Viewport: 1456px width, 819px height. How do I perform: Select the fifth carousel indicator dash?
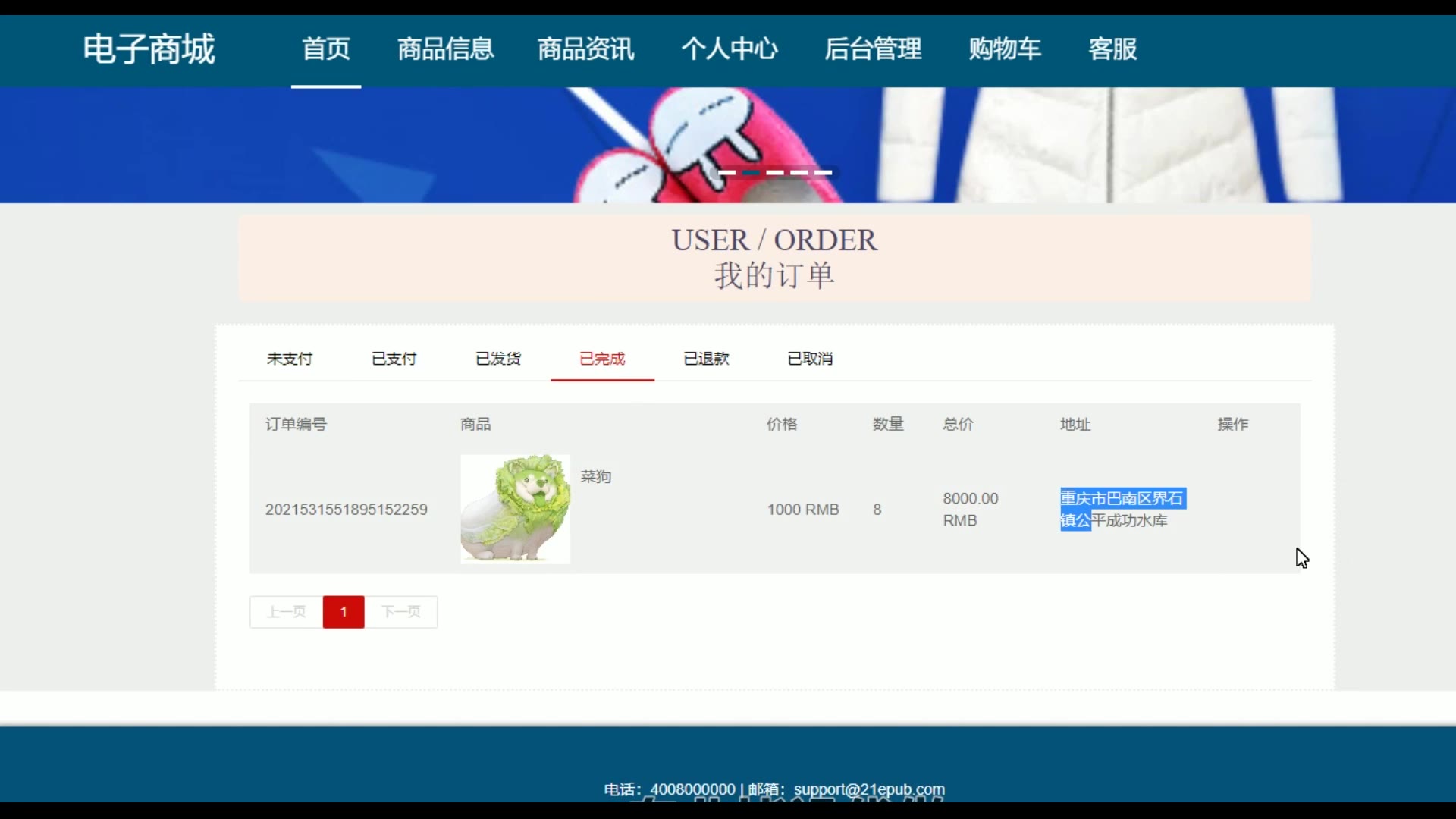(x=824, y=173)
